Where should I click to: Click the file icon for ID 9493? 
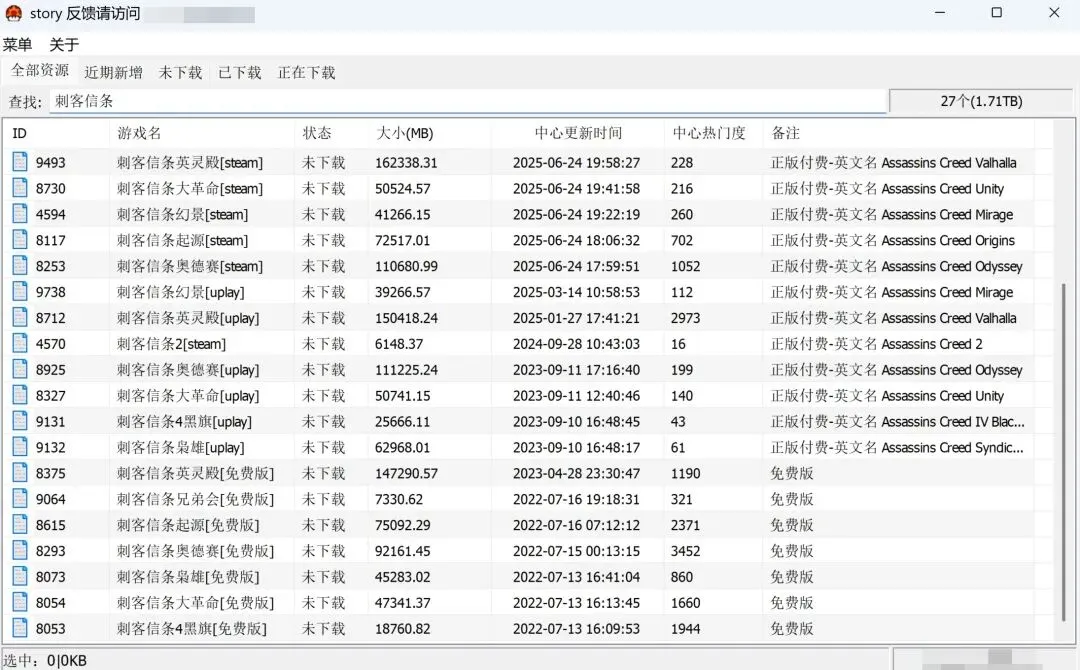(x=20, y=162)
